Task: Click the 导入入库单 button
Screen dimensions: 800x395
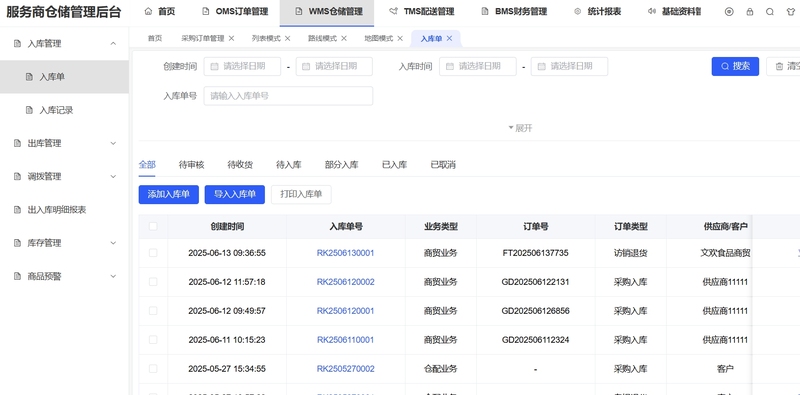Action: [235, 194]
